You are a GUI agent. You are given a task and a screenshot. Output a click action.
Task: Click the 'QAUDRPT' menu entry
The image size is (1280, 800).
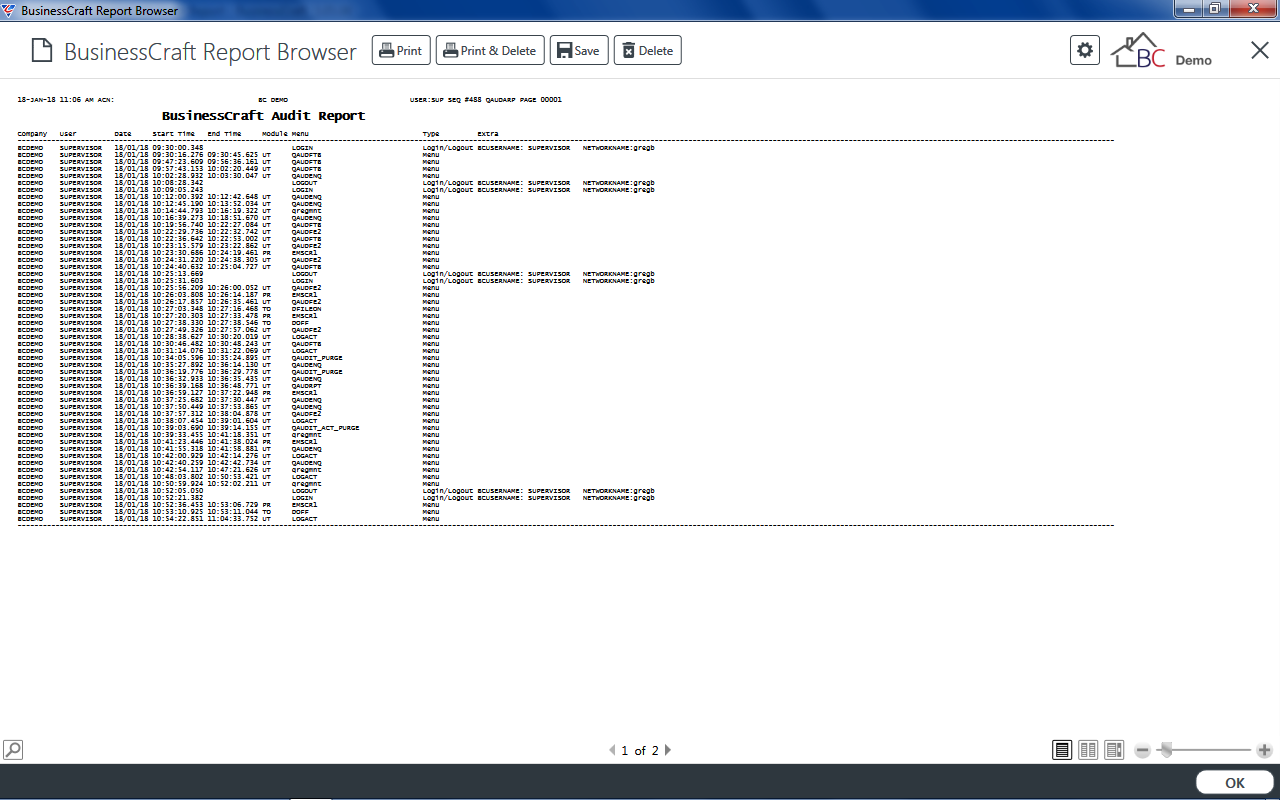[306, 386]
